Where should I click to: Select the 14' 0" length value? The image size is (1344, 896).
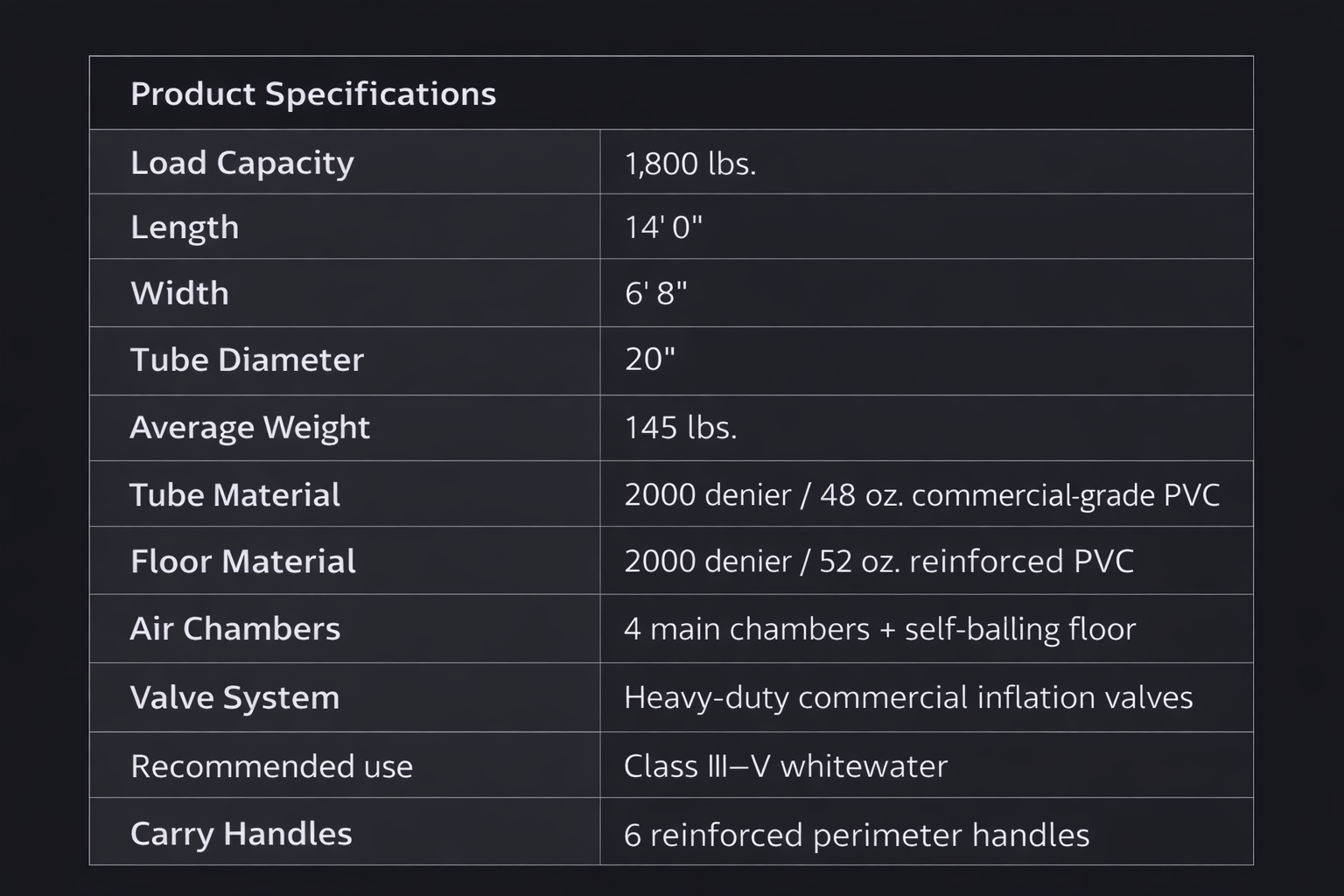[x=662, y=227]
